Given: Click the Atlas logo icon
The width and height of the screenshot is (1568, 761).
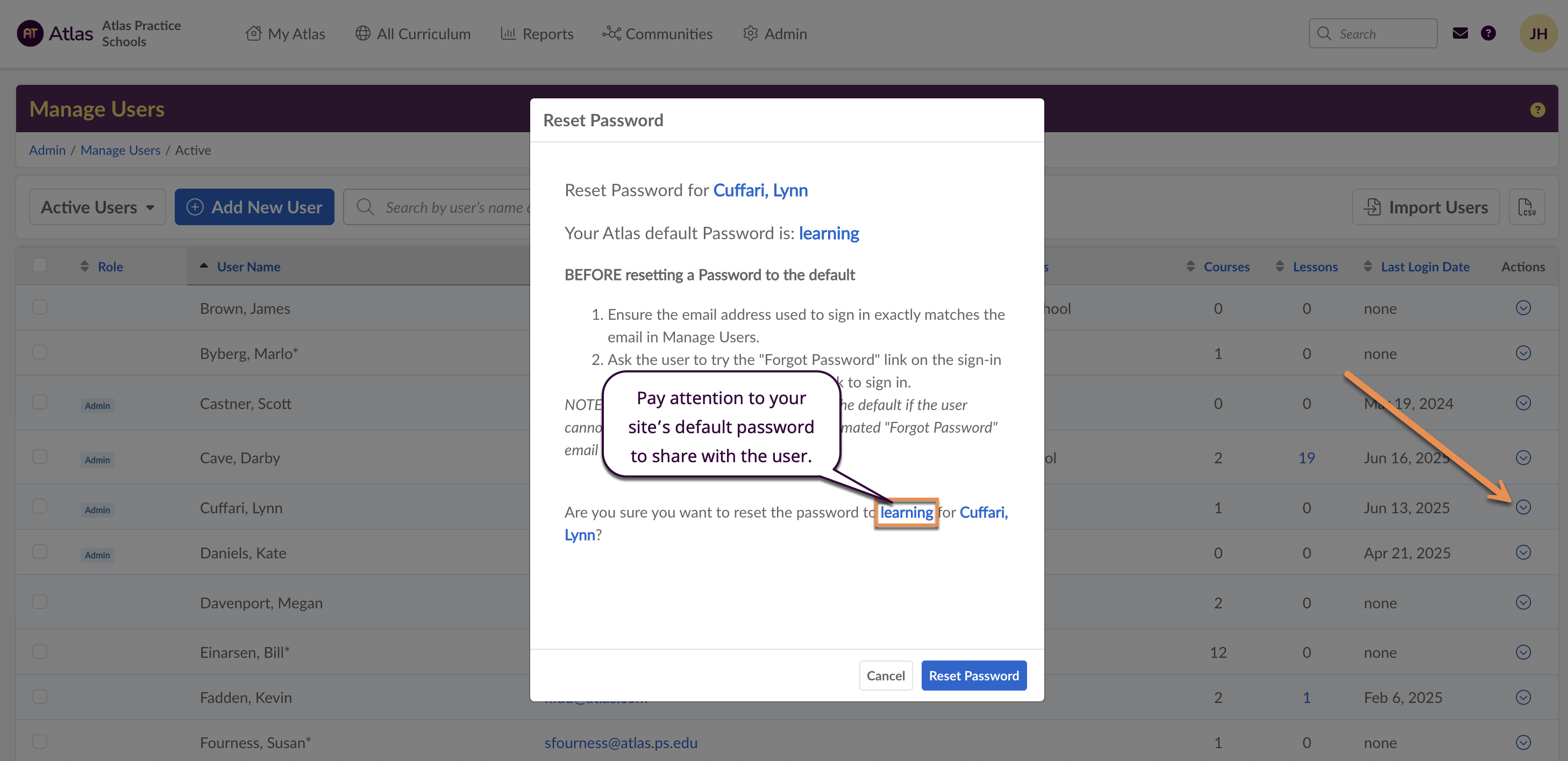Looking at the screenshot, I should 30,33.
